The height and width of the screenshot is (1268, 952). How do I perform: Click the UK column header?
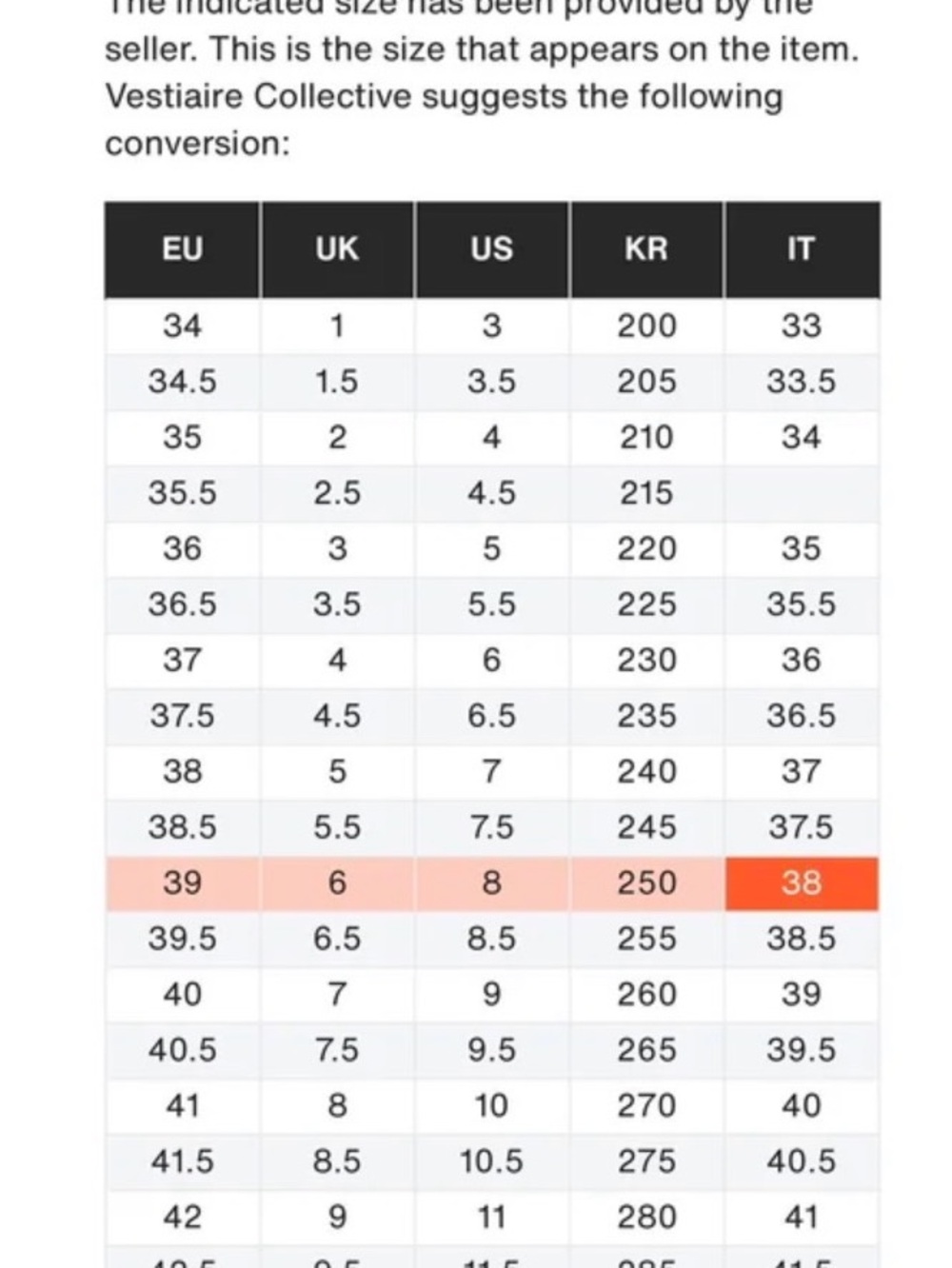click(x=337, y=249)
